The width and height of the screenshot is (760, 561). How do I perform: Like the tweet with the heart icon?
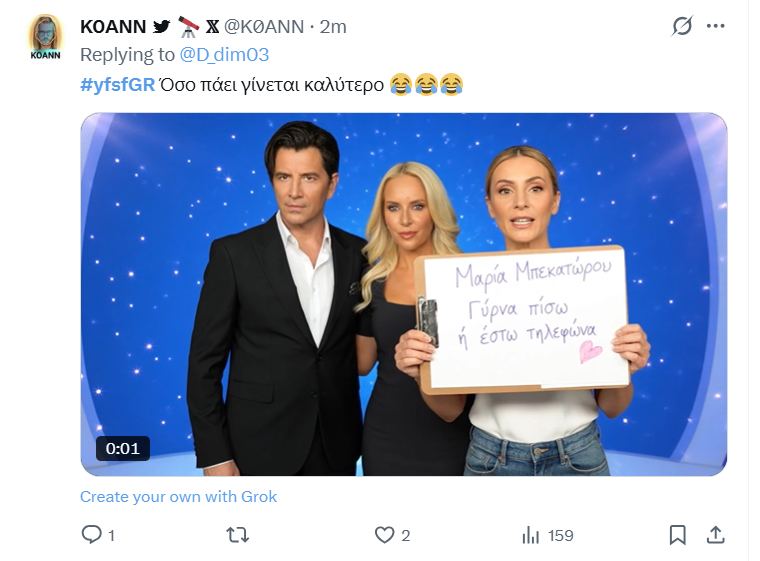click(x=385, y=536)
